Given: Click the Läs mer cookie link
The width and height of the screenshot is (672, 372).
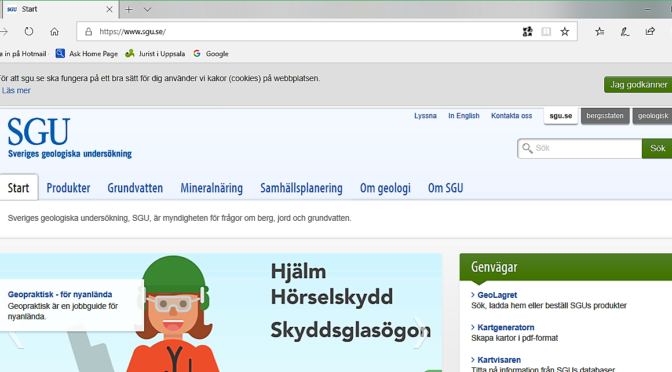Looking at the screenshot, I should click(16, 90).
